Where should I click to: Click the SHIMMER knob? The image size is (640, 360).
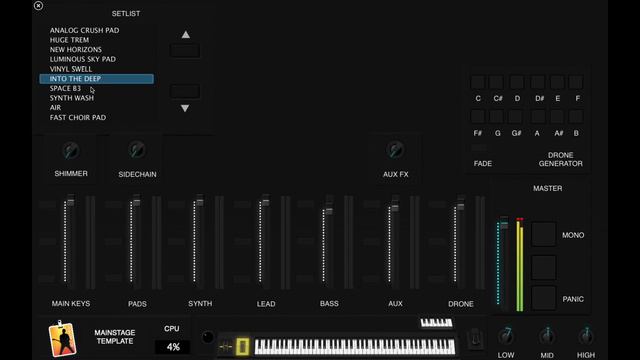[x=71, y=151]
